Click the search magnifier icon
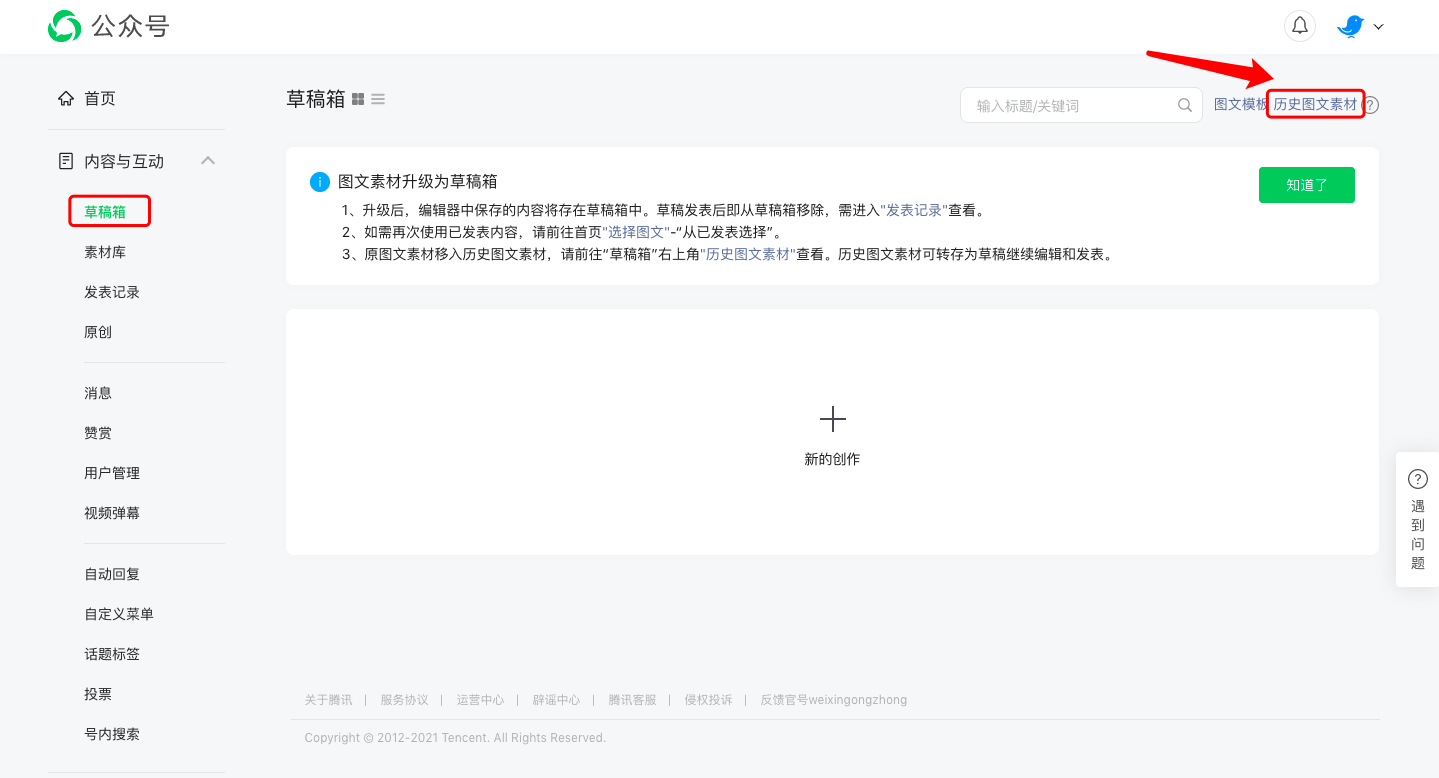1439x778 pixels. (x=1184, y=104)
